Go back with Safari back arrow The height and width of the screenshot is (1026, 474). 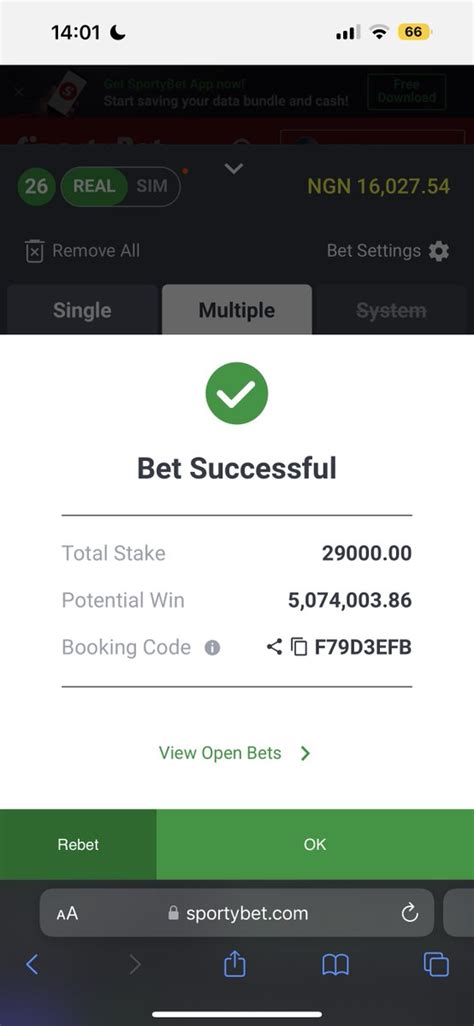coord(32,964)
